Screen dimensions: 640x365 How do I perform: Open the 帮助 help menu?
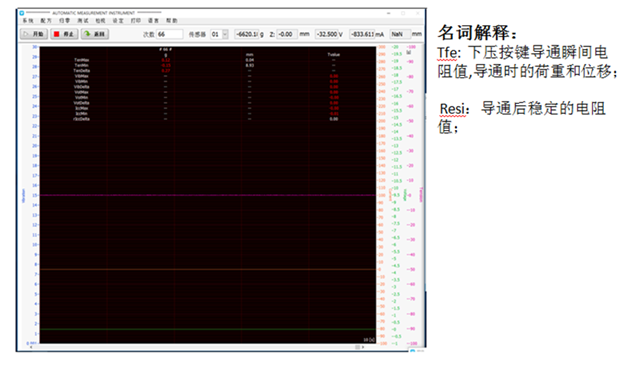[x=171, y=21]
